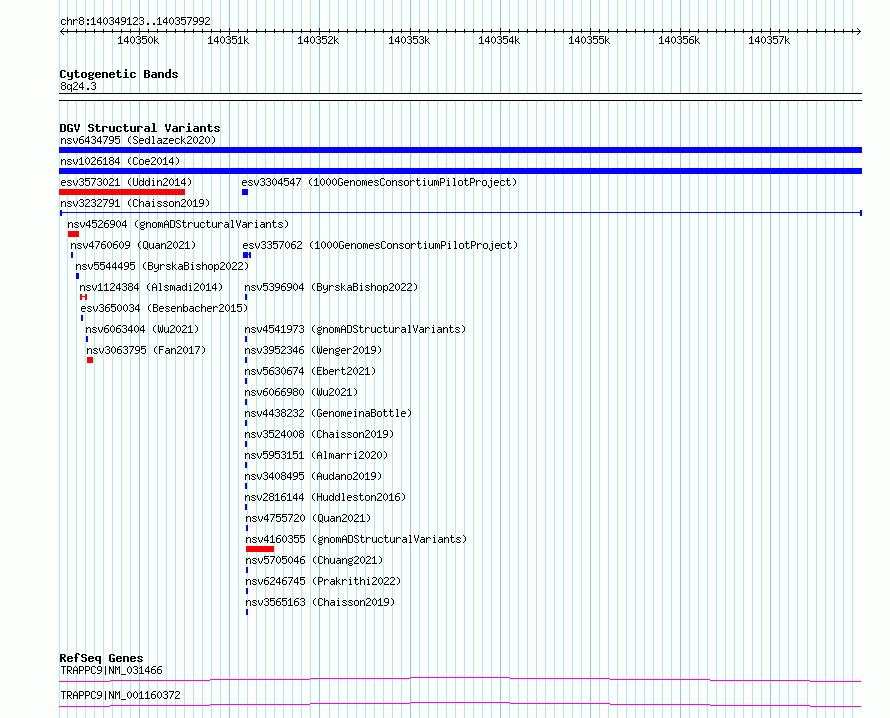890x718 pixels.
Task: Open nsv3952346 (Wenger2019) variant
Action: click(x=313, y=350)
